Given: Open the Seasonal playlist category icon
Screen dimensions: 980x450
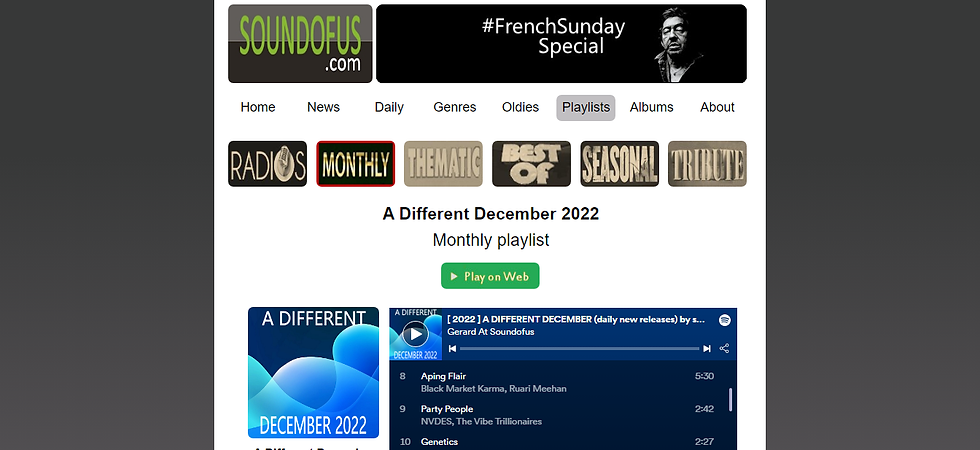Looking at the screenshot, I should (x=619, y=164).
